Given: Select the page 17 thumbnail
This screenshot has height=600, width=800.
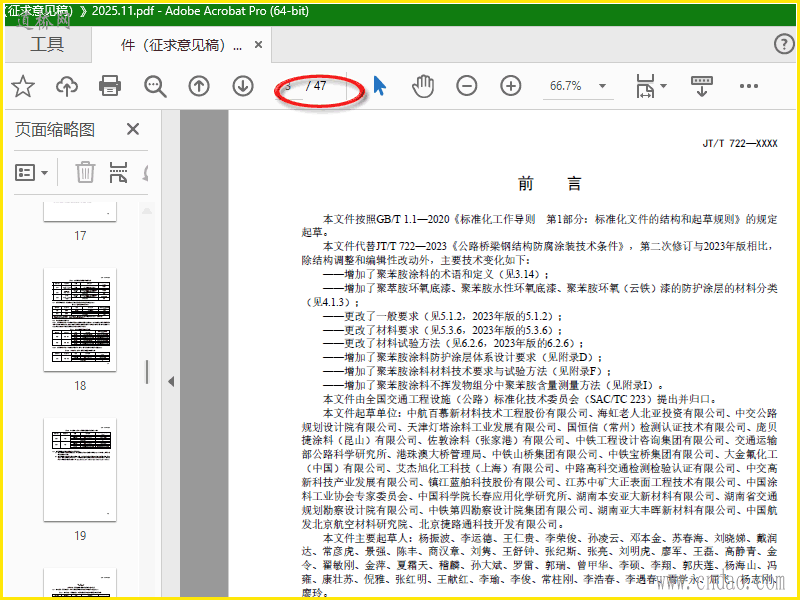Looking at the screenshot, I should pyautogui.click(x=80, y=211).
